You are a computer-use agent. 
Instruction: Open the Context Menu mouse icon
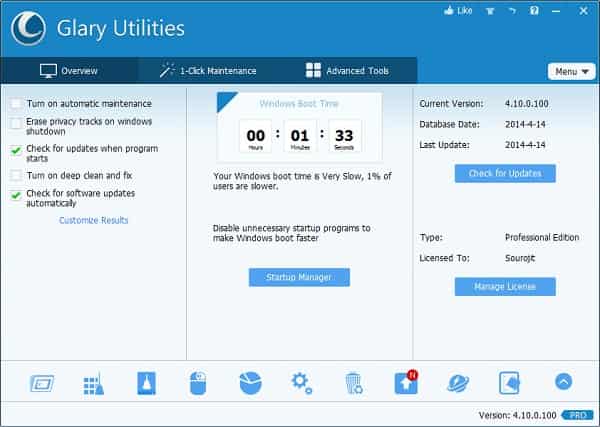coord(198,383)
